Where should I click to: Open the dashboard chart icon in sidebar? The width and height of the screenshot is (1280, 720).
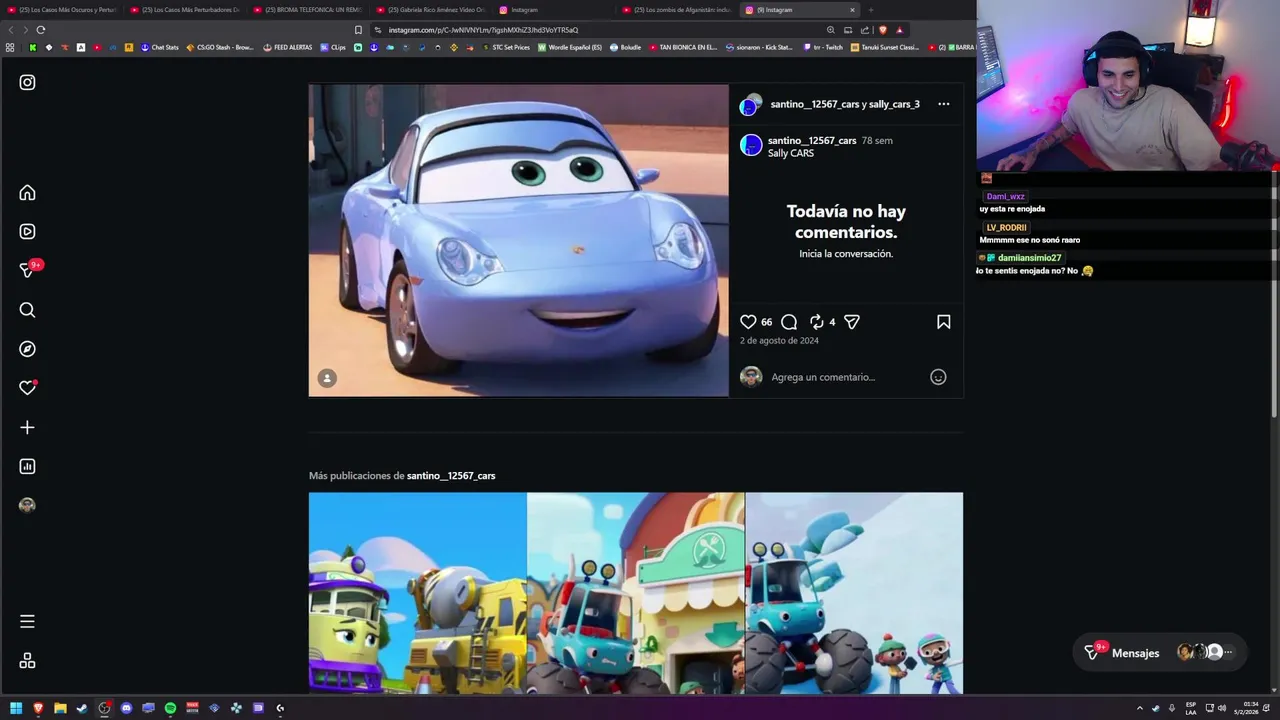pos(27,466)
